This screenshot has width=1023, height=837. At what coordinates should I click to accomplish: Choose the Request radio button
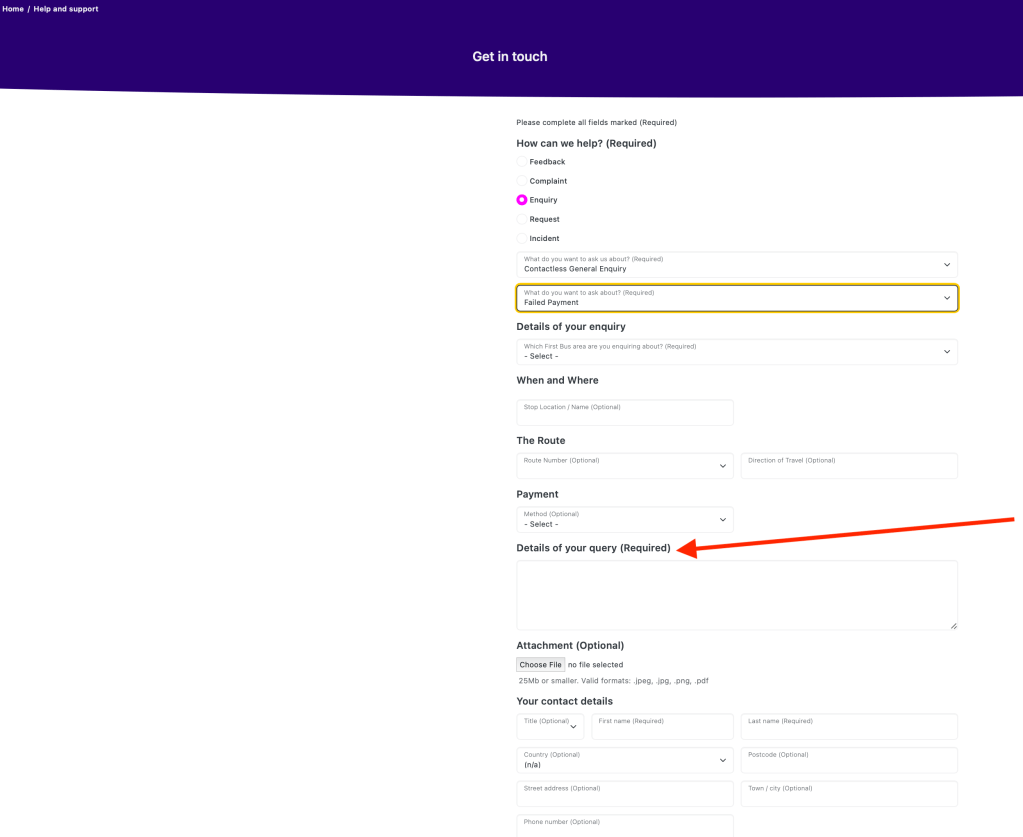click(522, 219)
